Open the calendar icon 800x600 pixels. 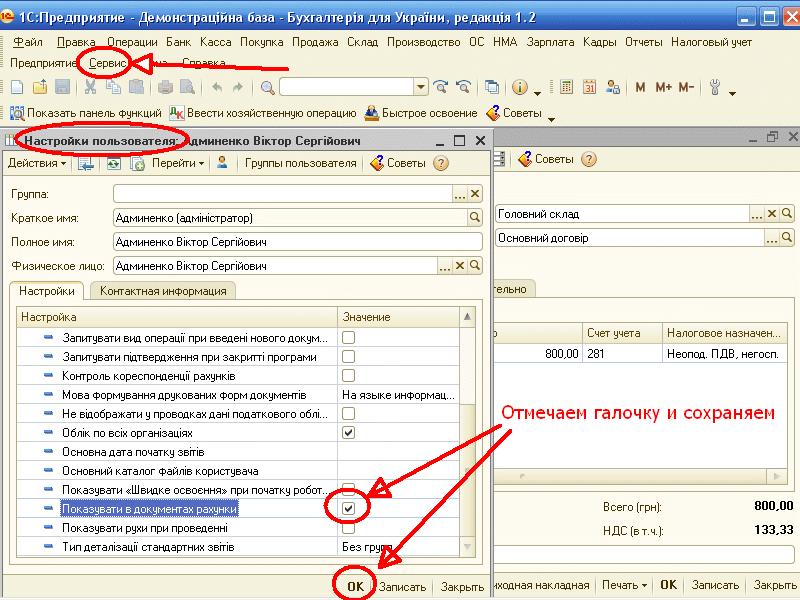[589, 87]
